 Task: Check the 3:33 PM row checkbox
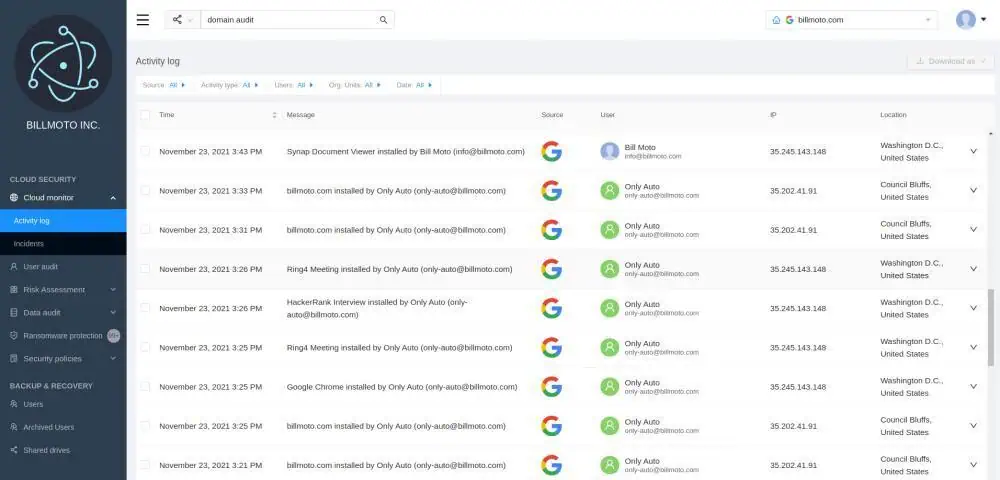click(145, 191)
